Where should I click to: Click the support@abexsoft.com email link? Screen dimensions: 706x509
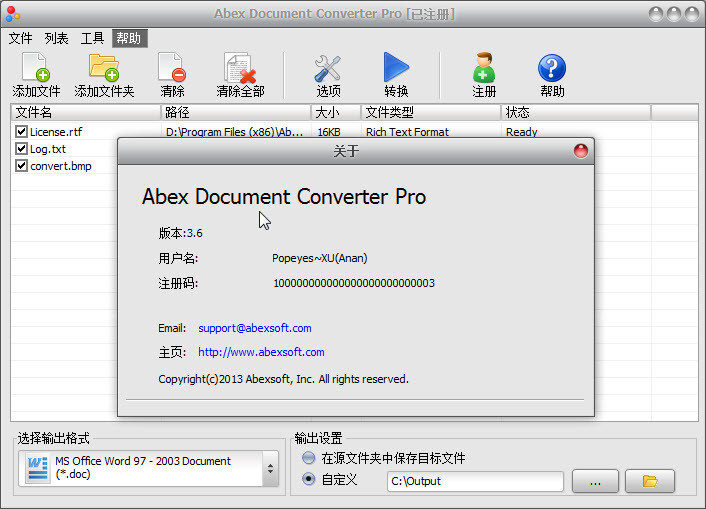(x=255, y=328)
